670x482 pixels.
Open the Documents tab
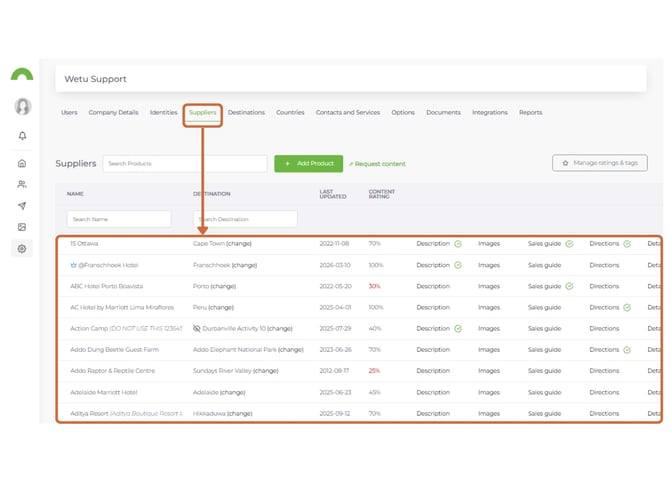tap(443, 112)
